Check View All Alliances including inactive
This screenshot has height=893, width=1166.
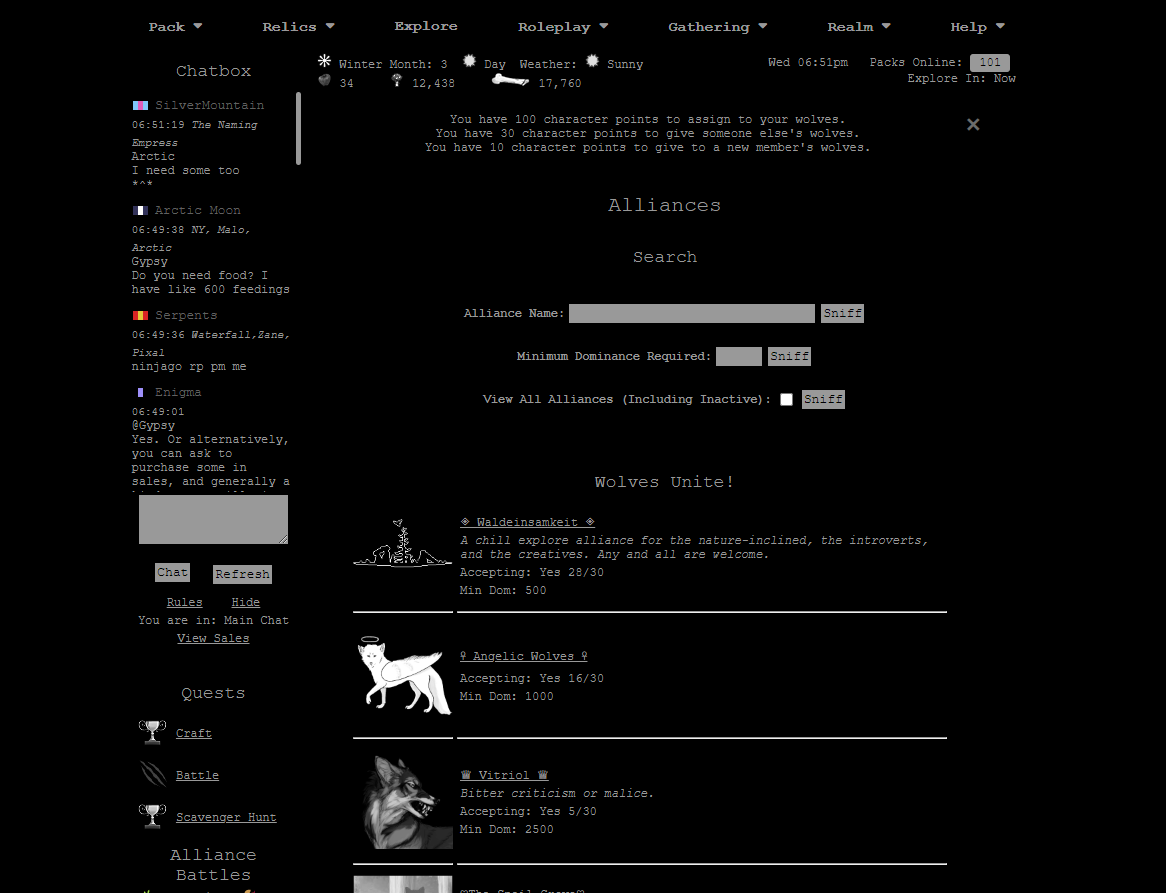tap(786, 400)
